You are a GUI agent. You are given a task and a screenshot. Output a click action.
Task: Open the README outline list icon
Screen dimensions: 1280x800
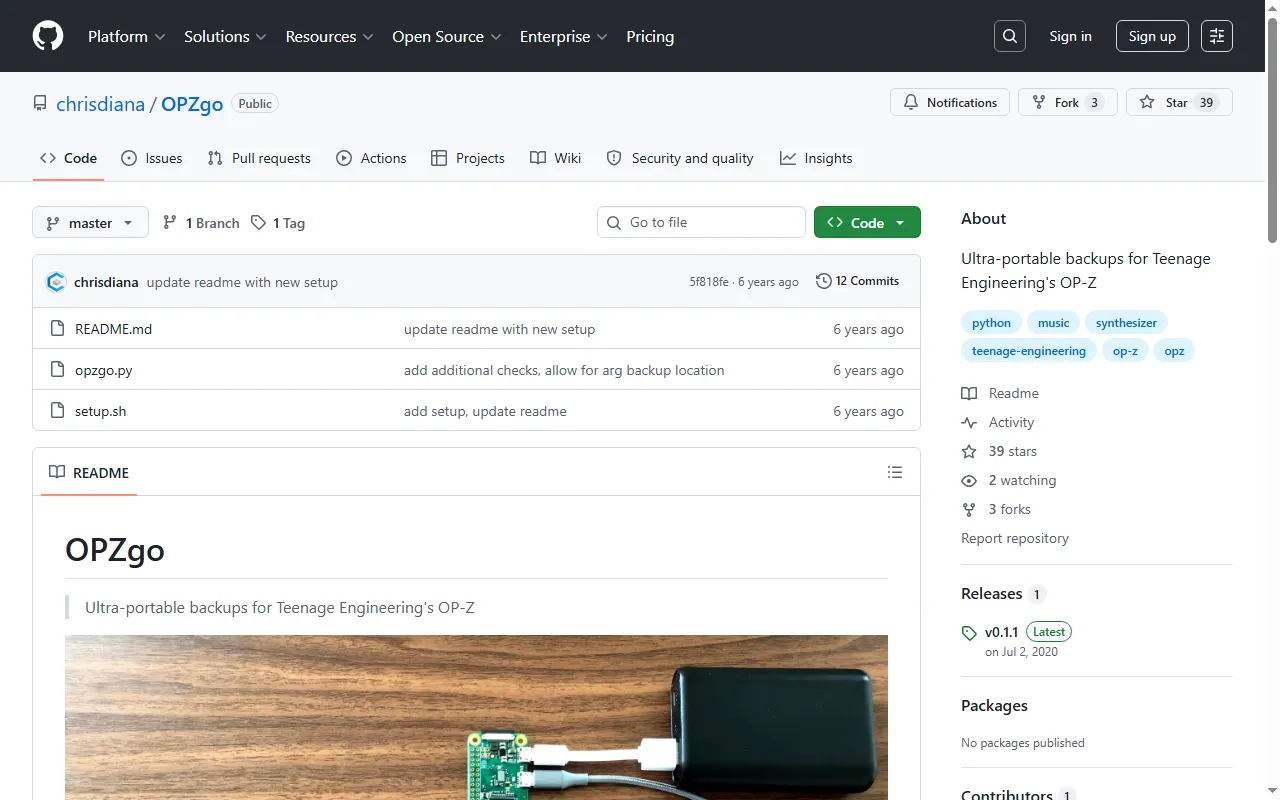tap(895, 472)
